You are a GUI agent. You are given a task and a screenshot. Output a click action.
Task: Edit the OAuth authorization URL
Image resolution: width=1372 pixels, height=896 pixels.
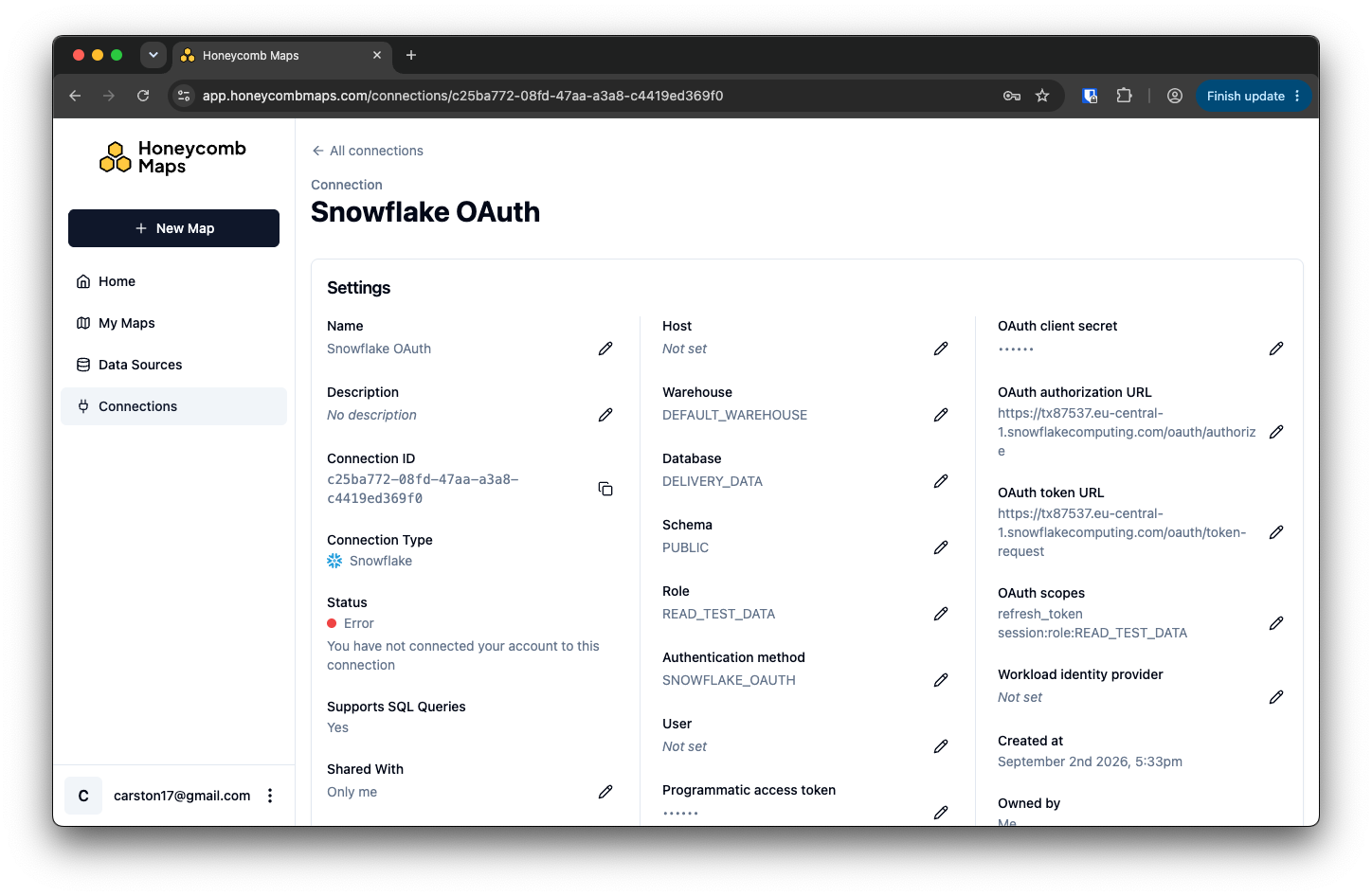click(1276, 432)
